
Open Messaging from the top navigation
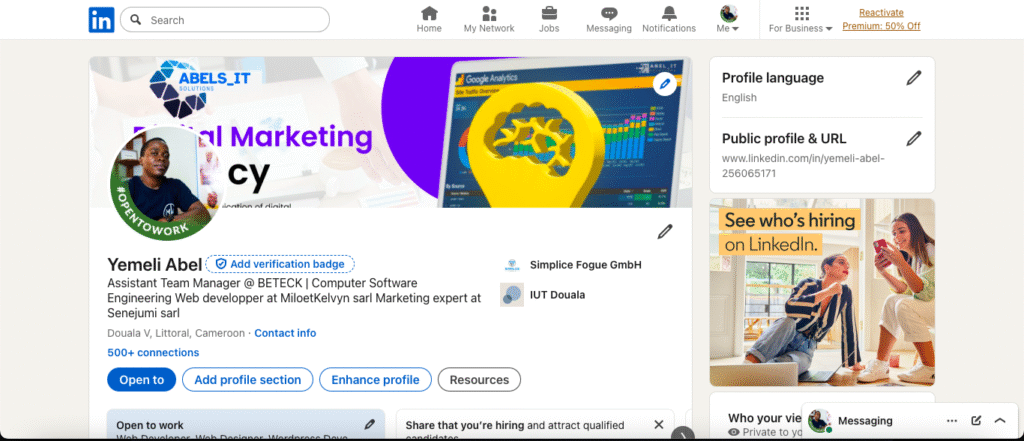(609, 19)
